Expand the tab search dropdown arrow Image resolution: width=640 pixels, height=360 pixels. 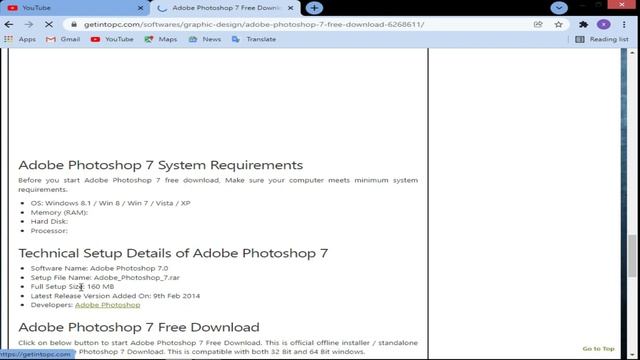pyautogui.click(x=559, y=8)
